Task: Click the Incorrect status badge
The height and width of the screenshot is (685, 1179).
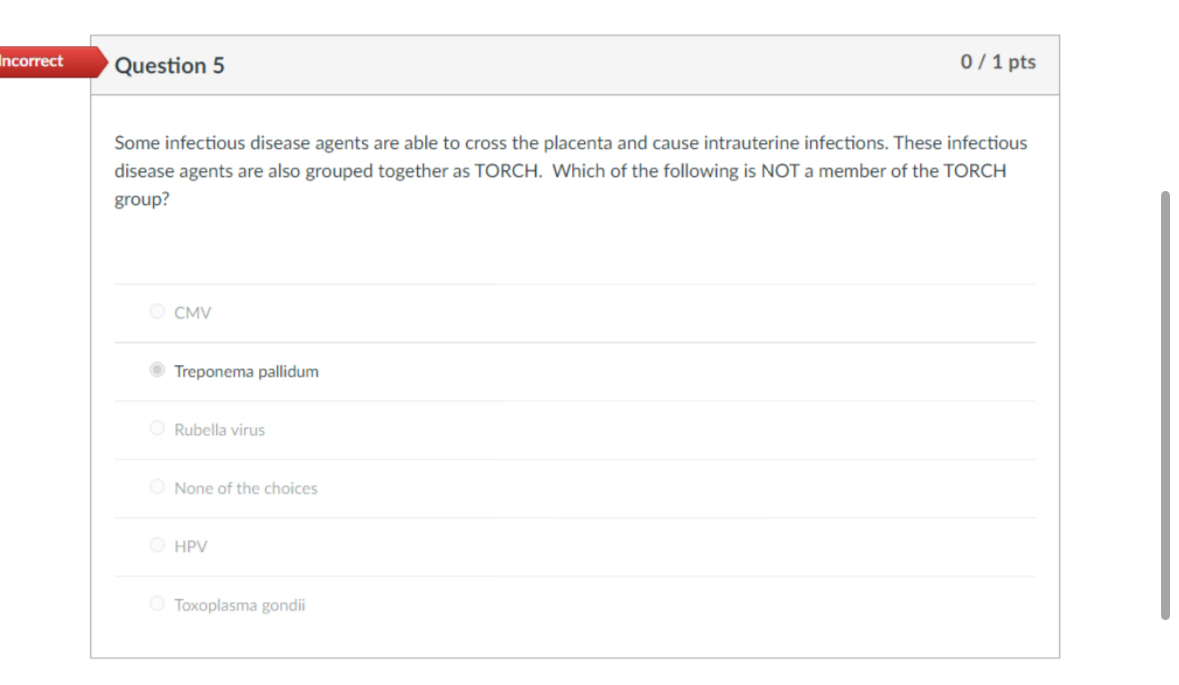Action: 40,61
